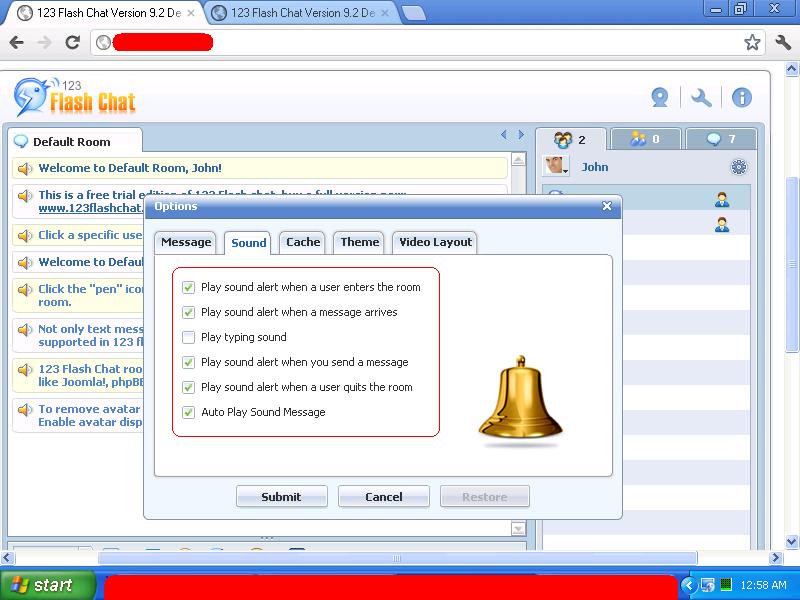Uncheck sound alert when a message arrives
Image resolution: width=800 pixels, height=600 pixels.
click(188, 312)
